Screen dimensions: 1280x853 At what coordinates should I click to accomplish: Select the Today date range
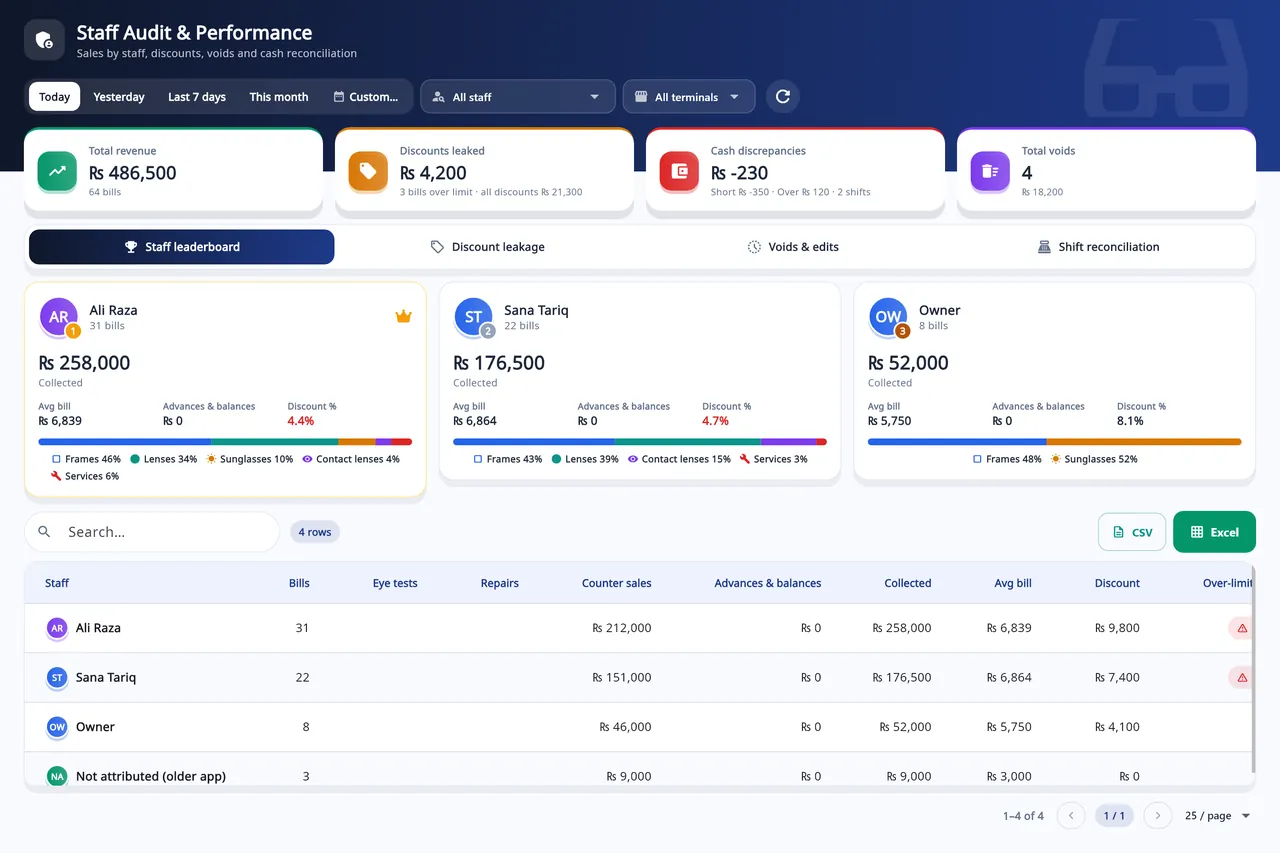point(55,97)
